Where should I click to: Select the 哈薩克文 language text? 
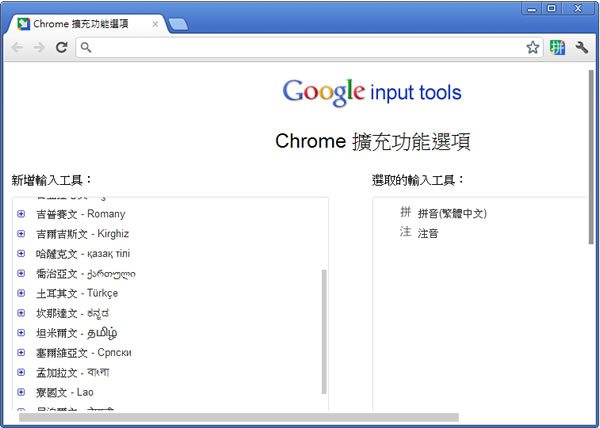click(83, 254)
